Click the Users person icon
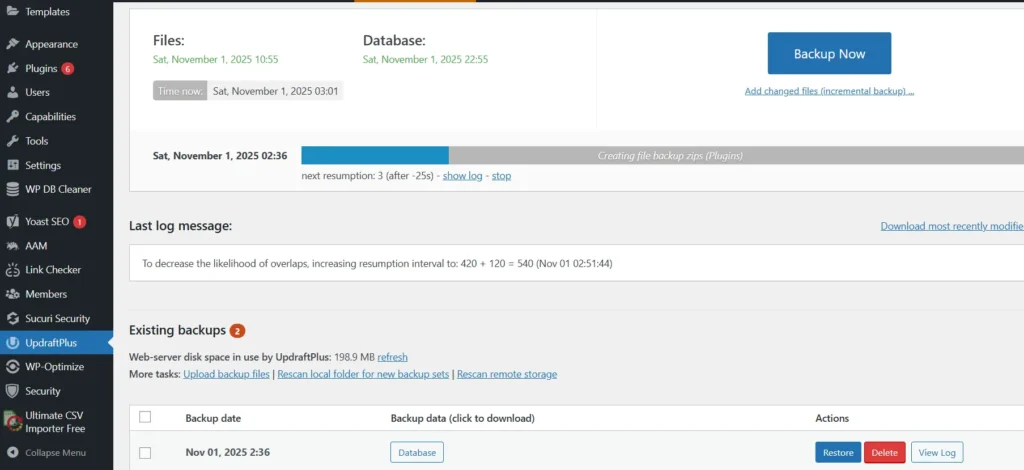Viewport: 1024px width, 470px height. (12, 93)
